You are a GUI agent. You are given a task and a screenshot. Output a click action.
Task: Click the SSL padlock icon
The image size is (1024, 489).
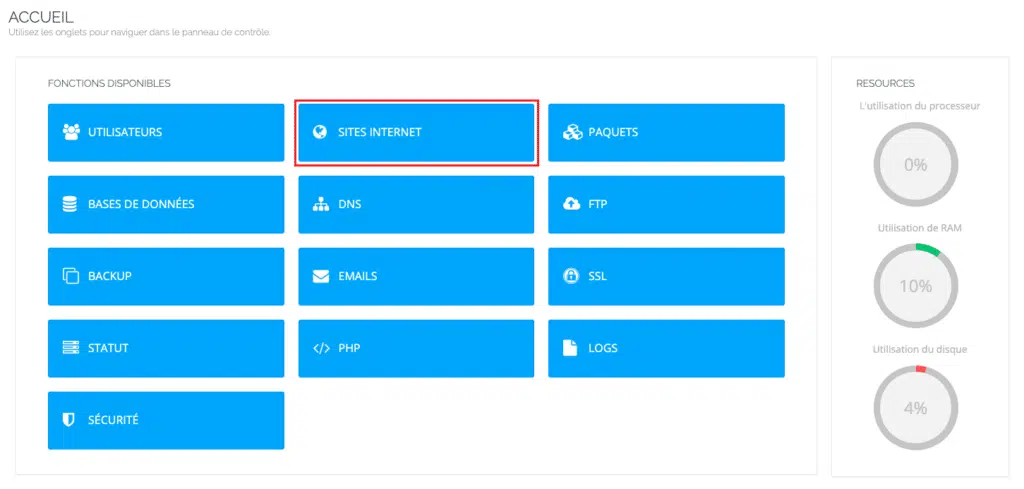(x=571, y=276)
